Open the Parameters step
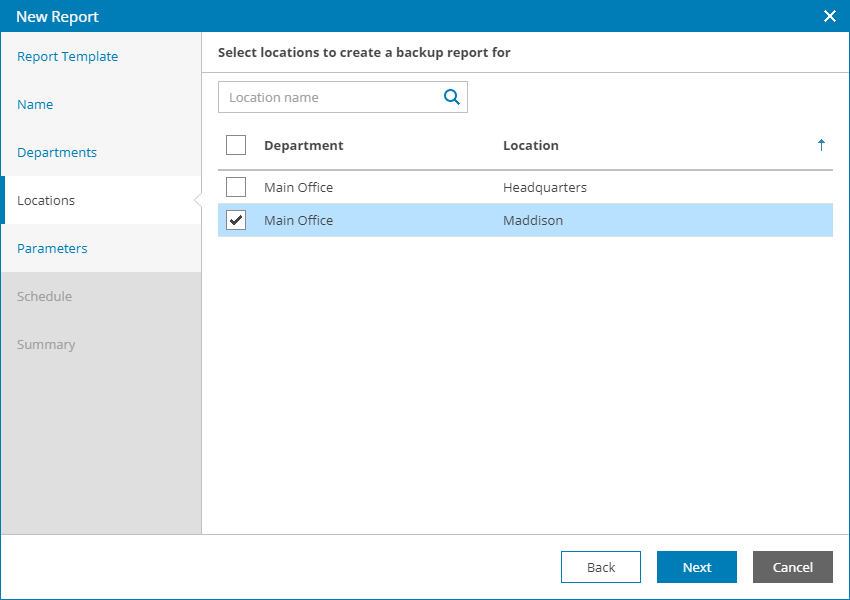 pyautogui.click(x=52, y=249)
